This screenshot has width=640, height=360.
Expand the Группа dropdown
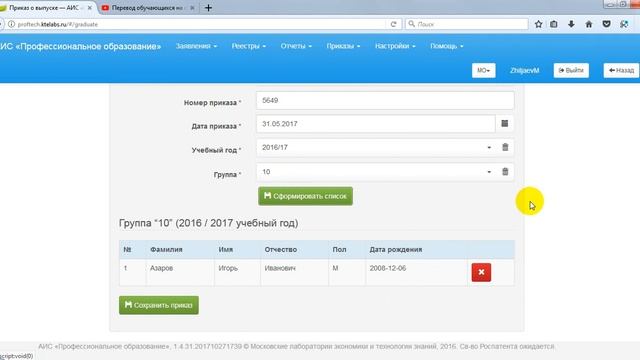[489, 172]
